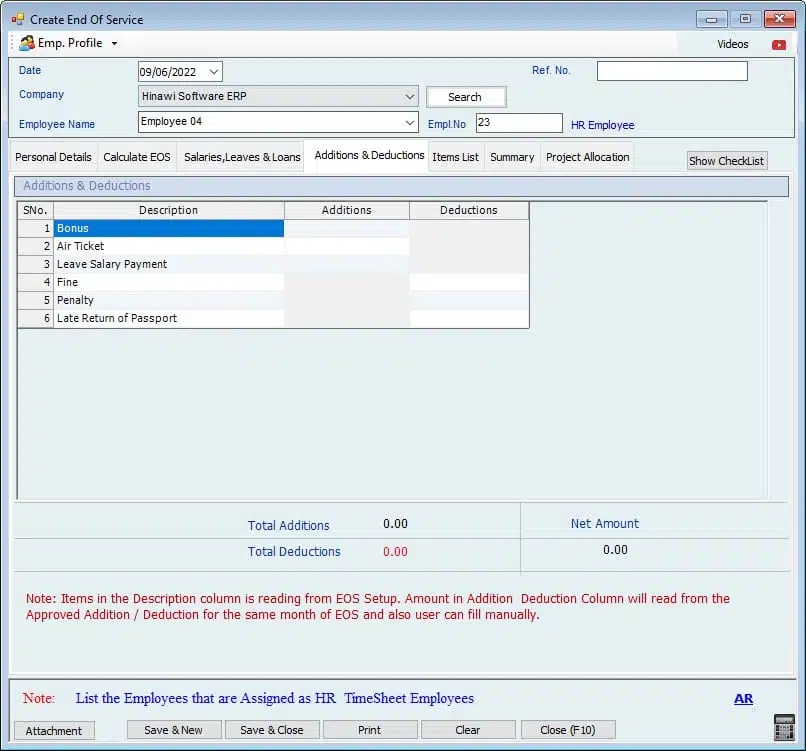Click the Show CheckList button
This screenshot has height=751, width=806.
726,161
